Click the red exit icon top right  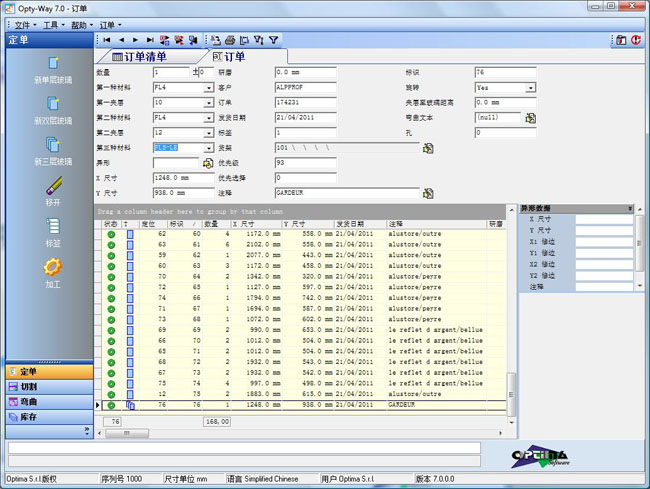tap(636, 40)
